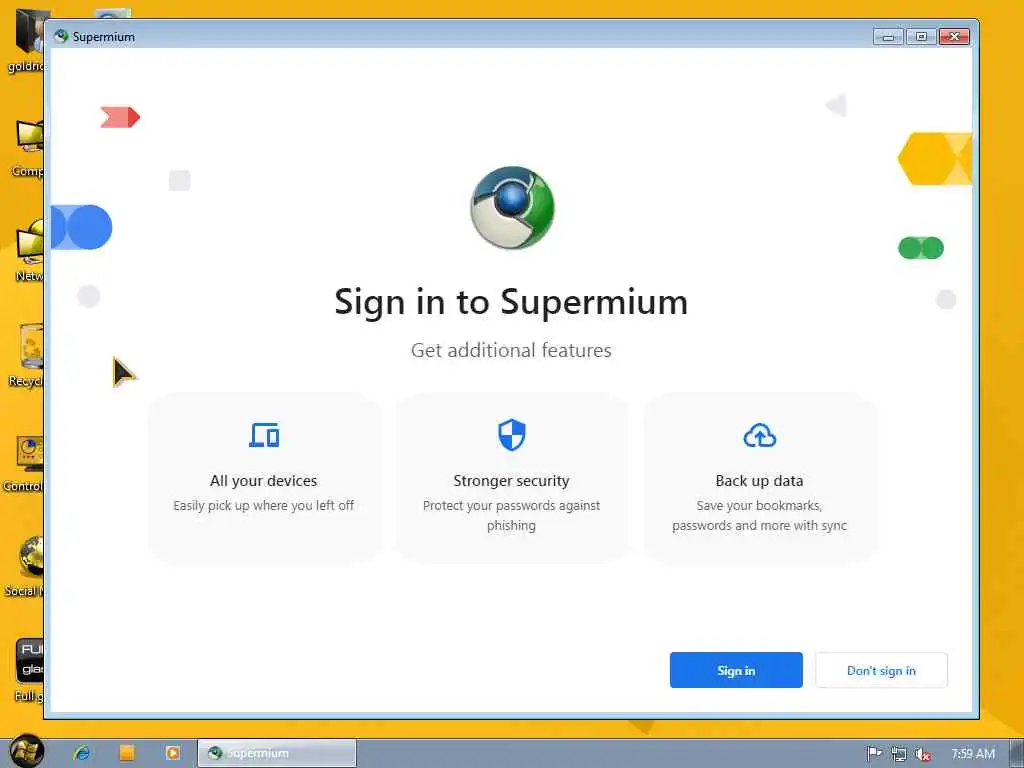Click the Computer desktop icon
Viewport: 1024px width, 768px height.
coord(28,148)
